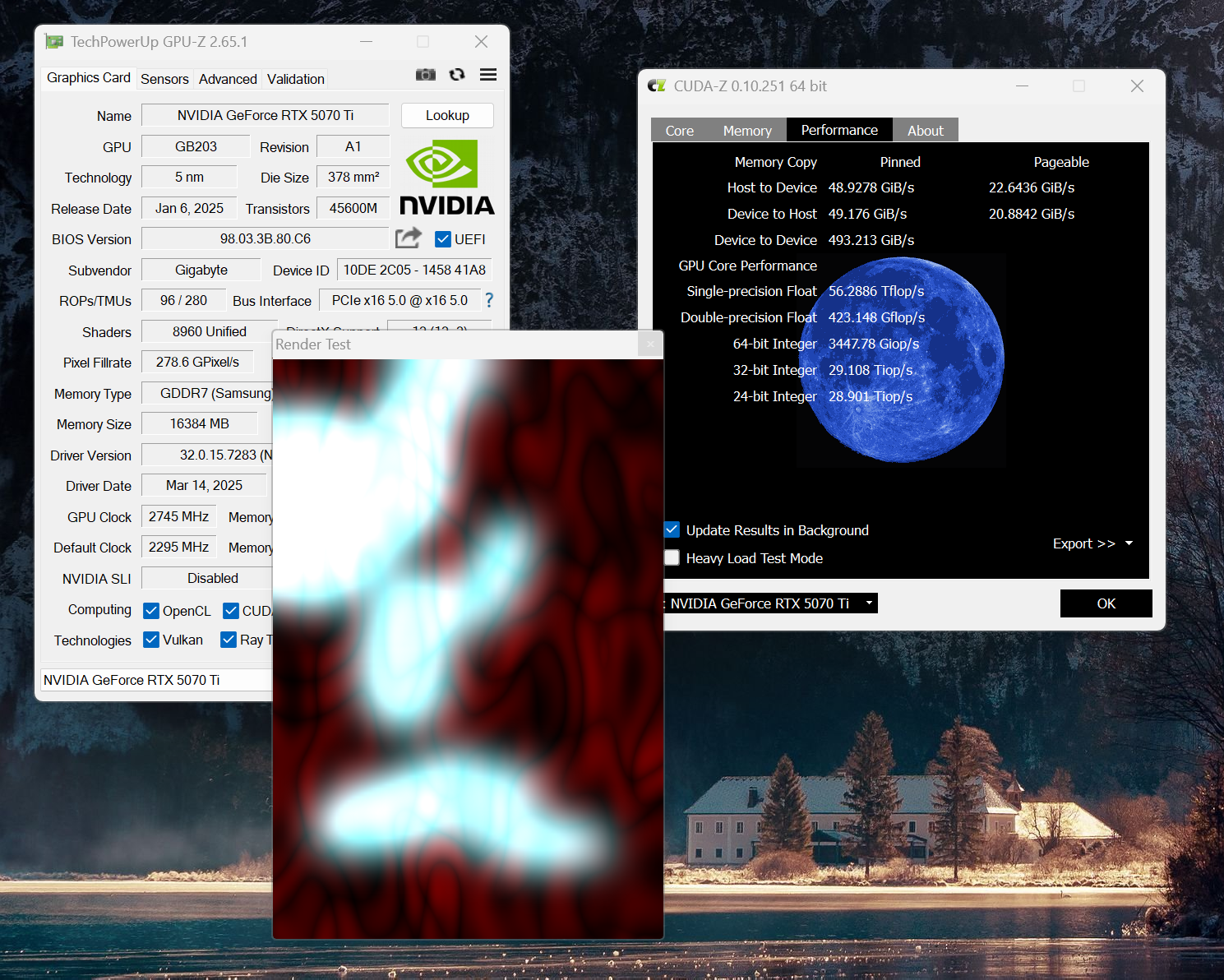Open the GPU-Z graphics card selector
The width and height of the screenshot is (1224, 980).
[x=157, y=680]
